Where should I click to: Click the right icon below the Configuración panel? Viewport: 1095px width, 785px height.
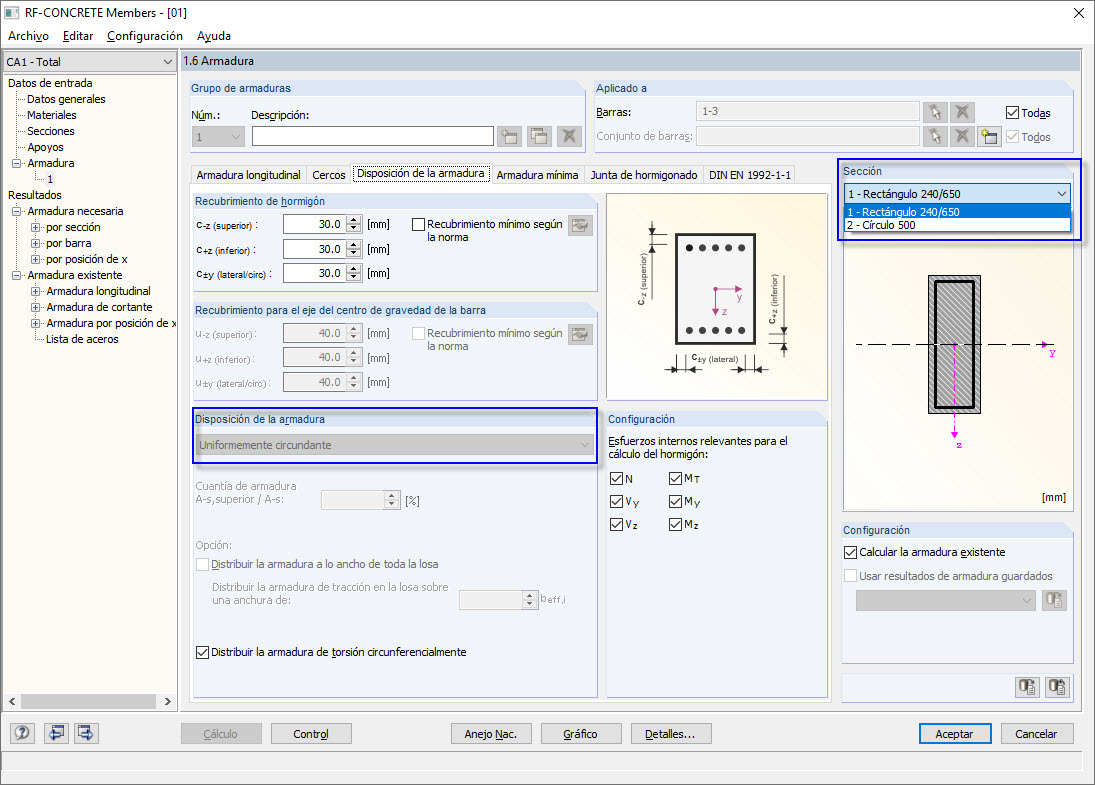click(x=1057, y=687)
